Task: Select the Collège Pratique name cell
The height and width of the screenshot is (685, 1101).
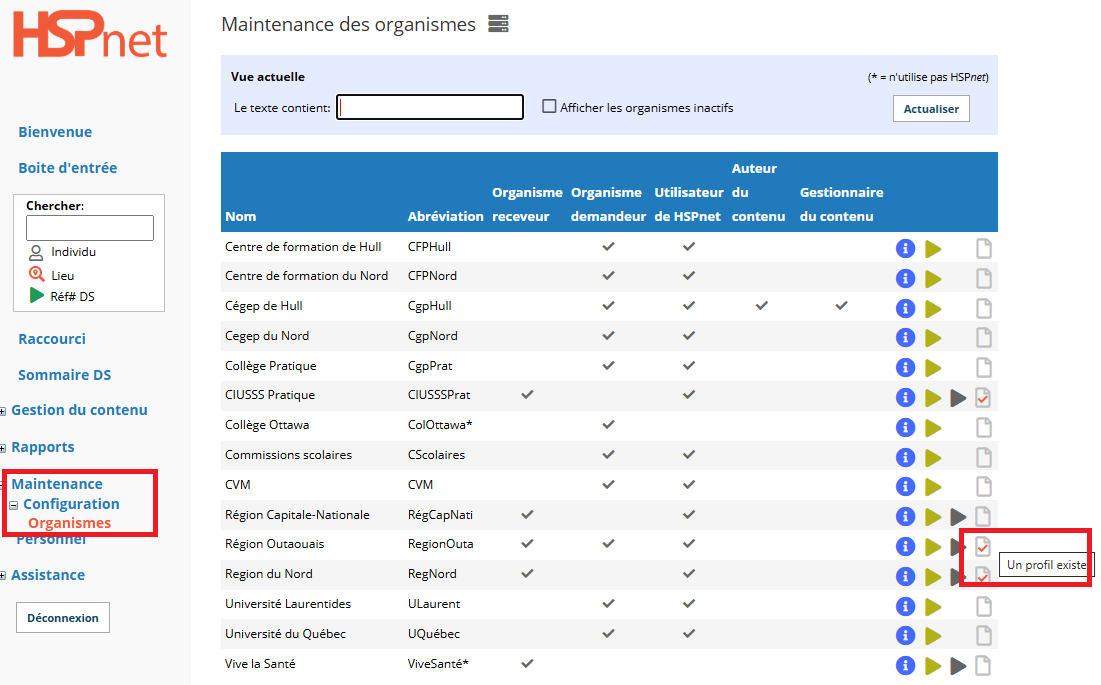Action: [x=270, y=366]
